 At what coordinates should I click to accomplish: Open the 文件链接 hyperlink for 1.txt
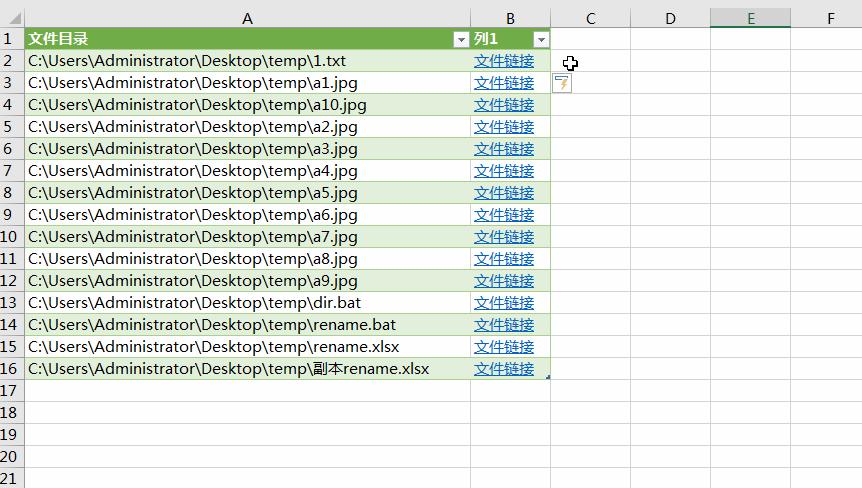tap(504, 61)
